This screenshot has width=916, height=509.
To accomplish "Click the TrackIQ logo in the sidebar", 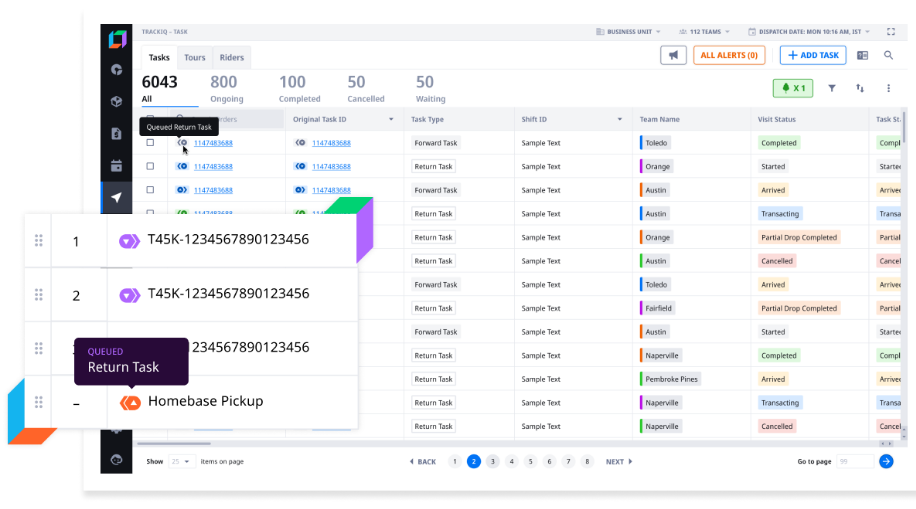I will pyautogui.click(x=117, y=39).
